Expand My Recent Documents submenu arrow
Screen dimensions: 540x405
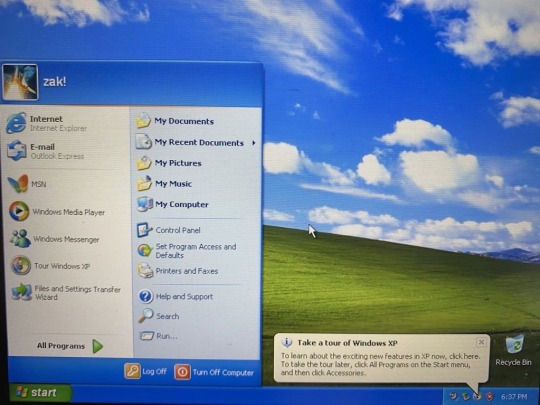click(x=254, y=143)
